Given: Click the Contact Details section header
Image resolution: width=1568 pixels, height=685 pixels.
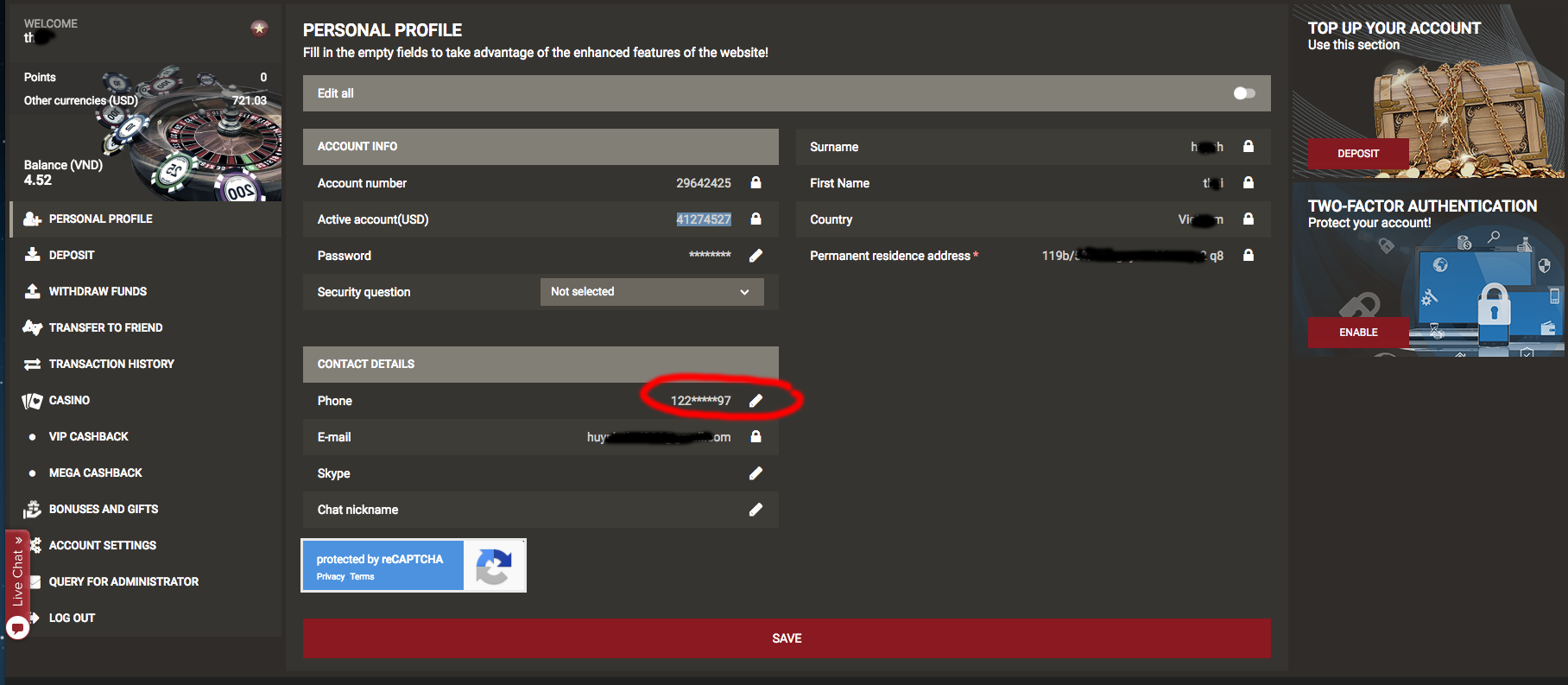Looking at the screenshot, I should coord(541,365).
